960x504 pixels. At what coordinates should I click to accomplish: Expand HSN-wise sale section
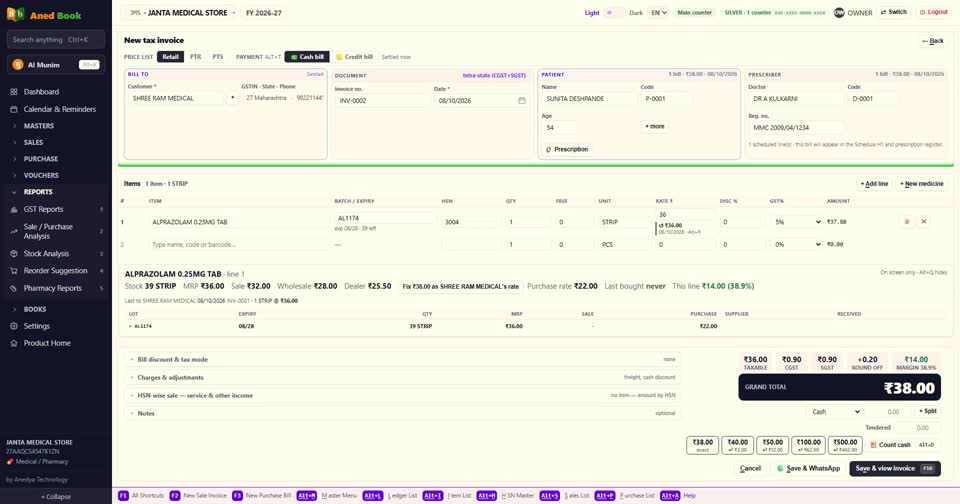pyautogui.click(x=403, y=396)
